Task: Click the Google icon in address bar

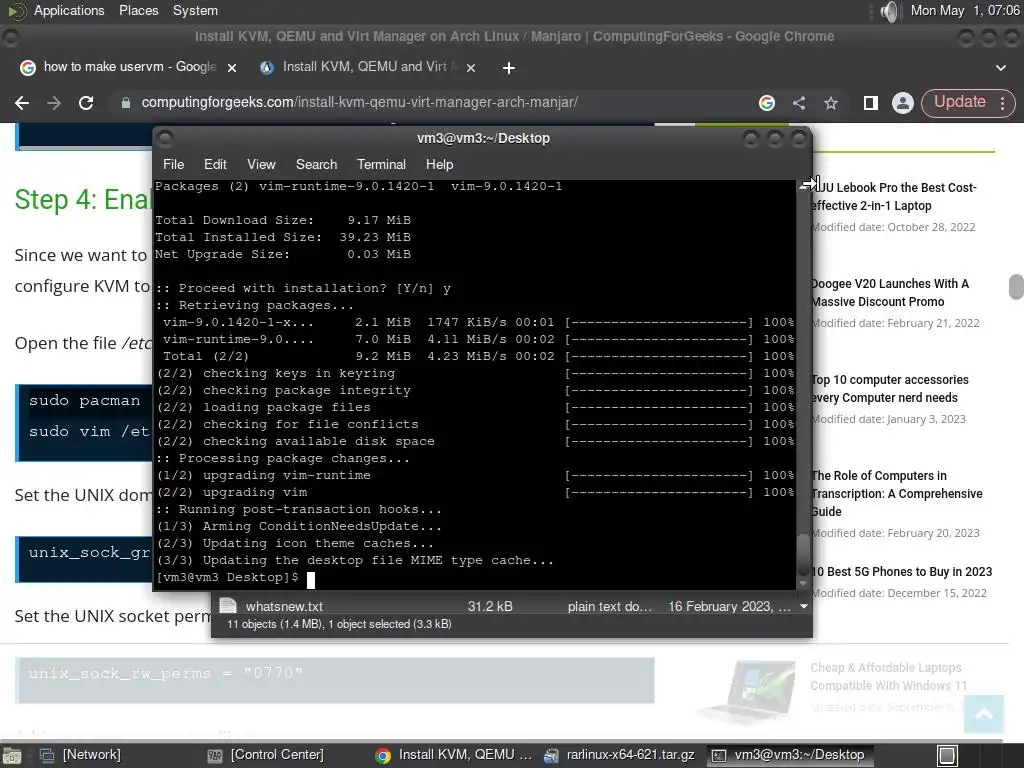Action: pos(767,103)
